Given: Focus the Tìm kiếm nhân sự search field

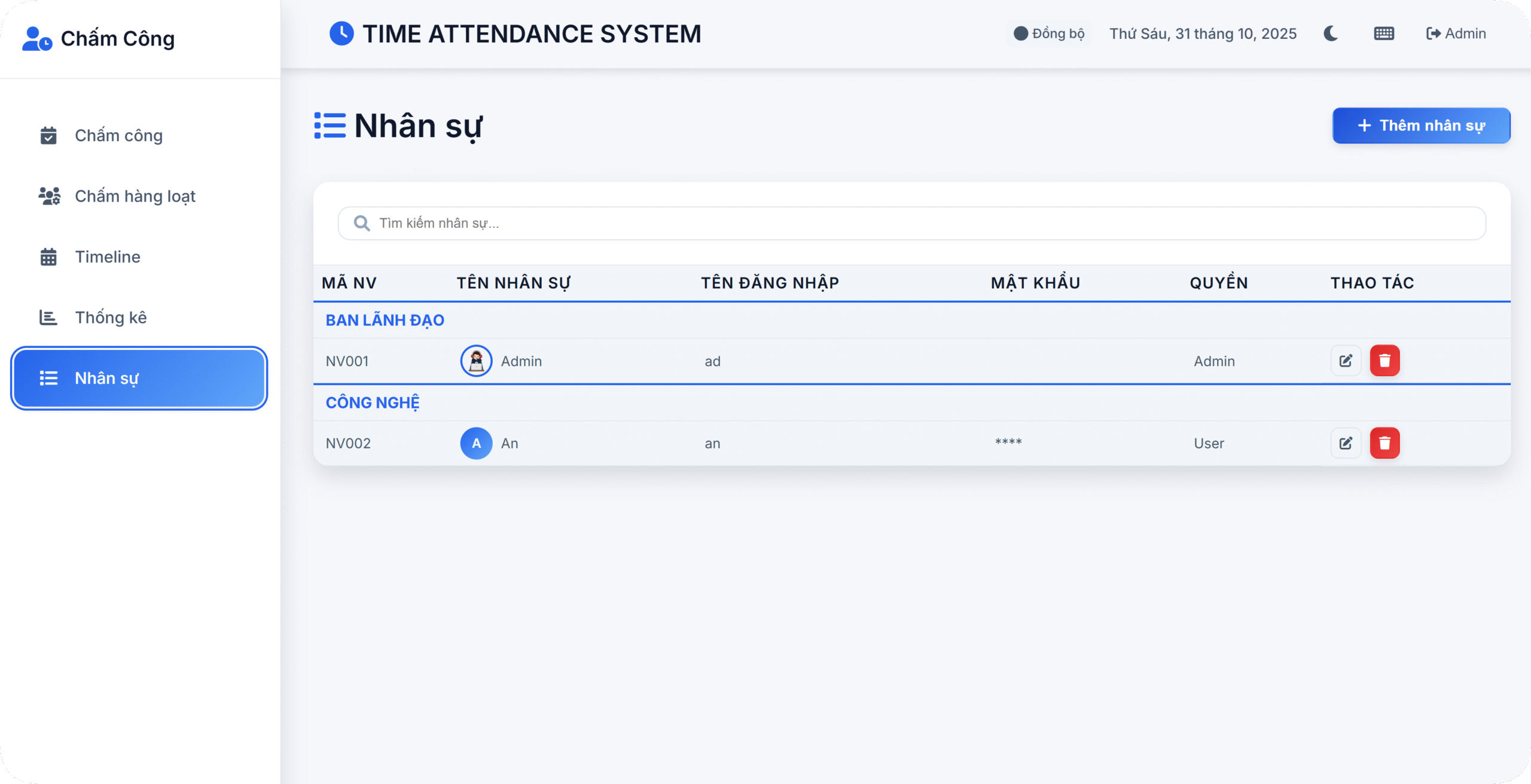Looking at the screenshot, I should (x=911, y=223).
